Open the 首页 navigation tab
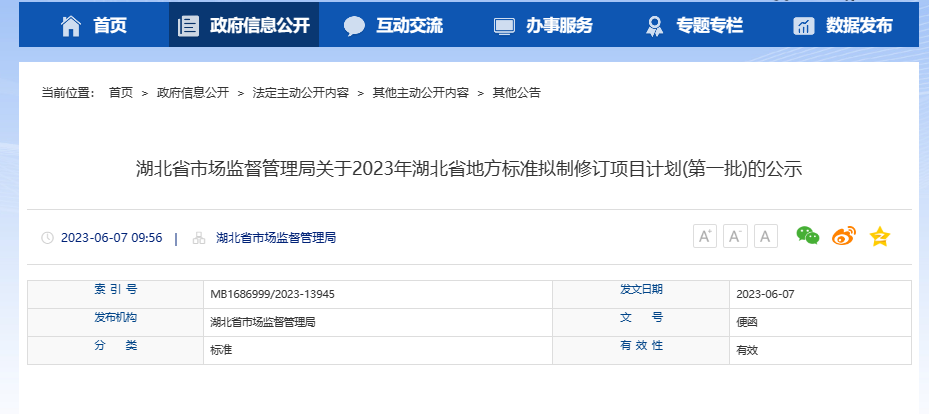The image size is (929, 414). pos(94,25)
